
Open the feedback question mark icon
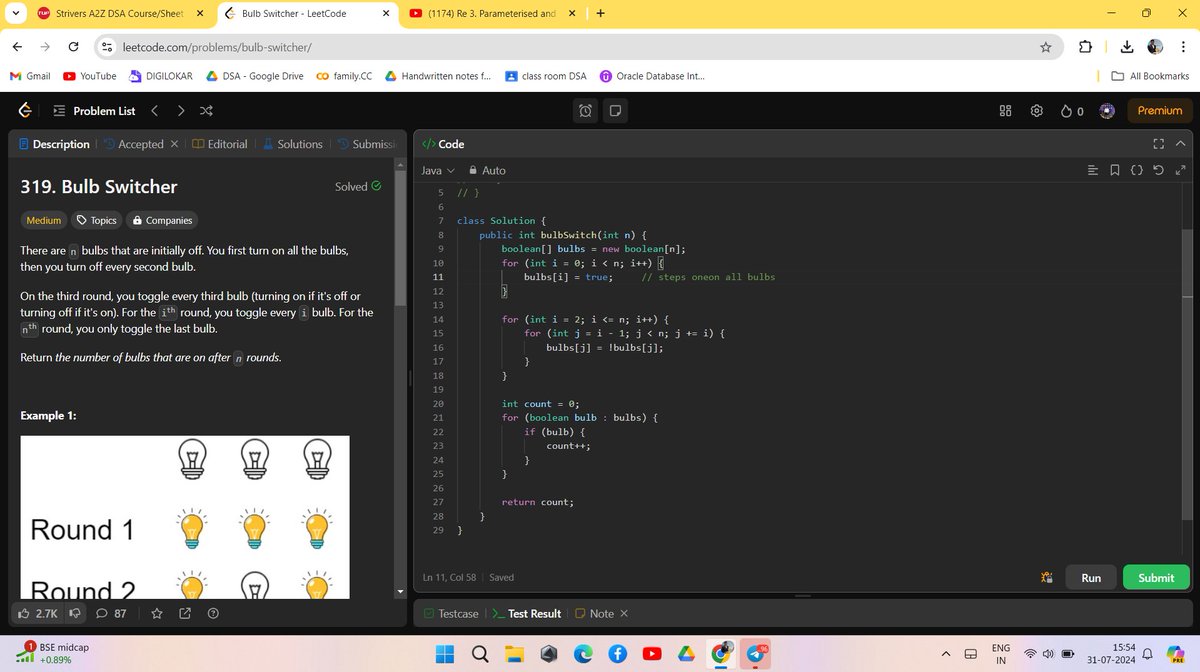point(213,613)
